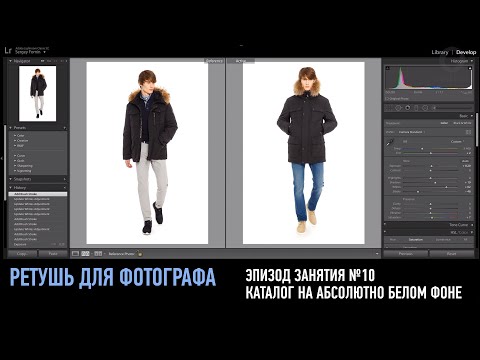
Task: Collapse the Presets panel
Action: pos(11,128)
